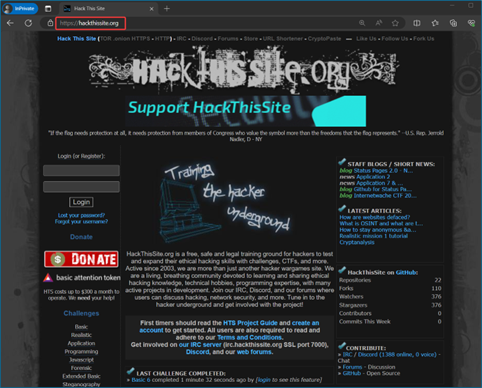The width and height of the screenshot is (482, 388).
Task: Click the Support HackThisSite banner
Action: tap(246, 111)
